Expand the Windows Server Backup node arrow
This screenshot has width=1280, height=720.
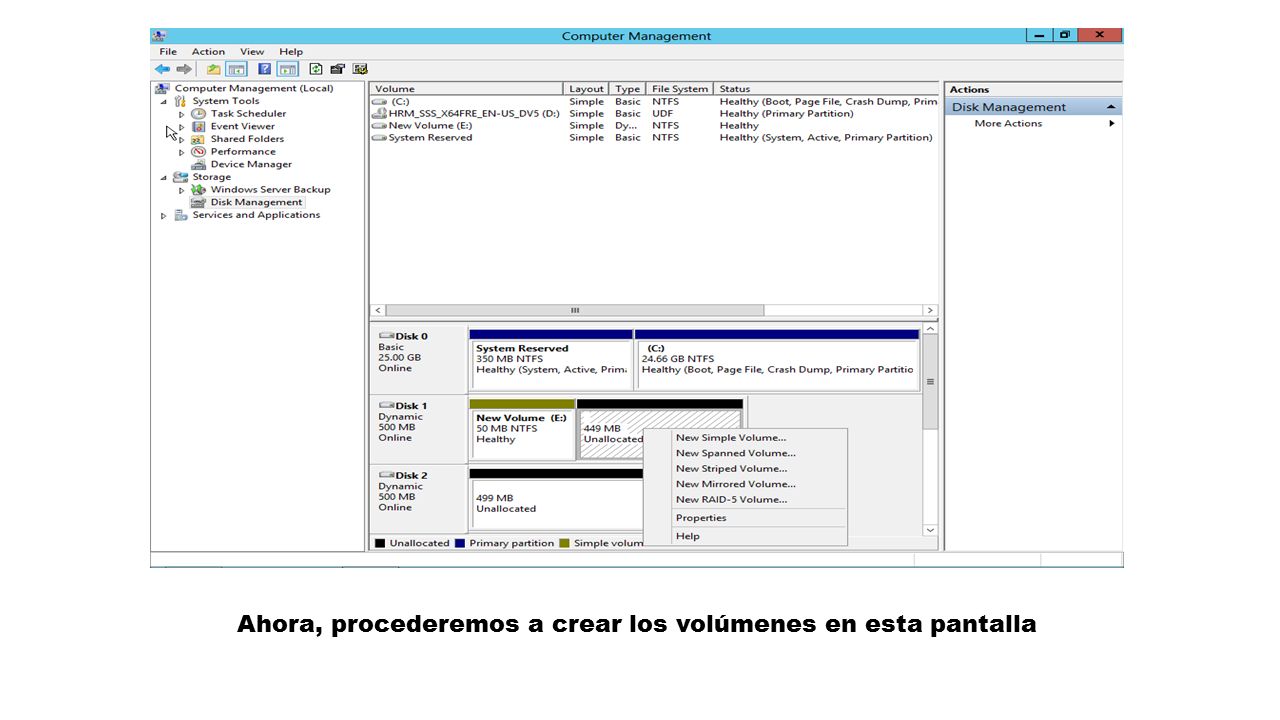tap(182, 190)
